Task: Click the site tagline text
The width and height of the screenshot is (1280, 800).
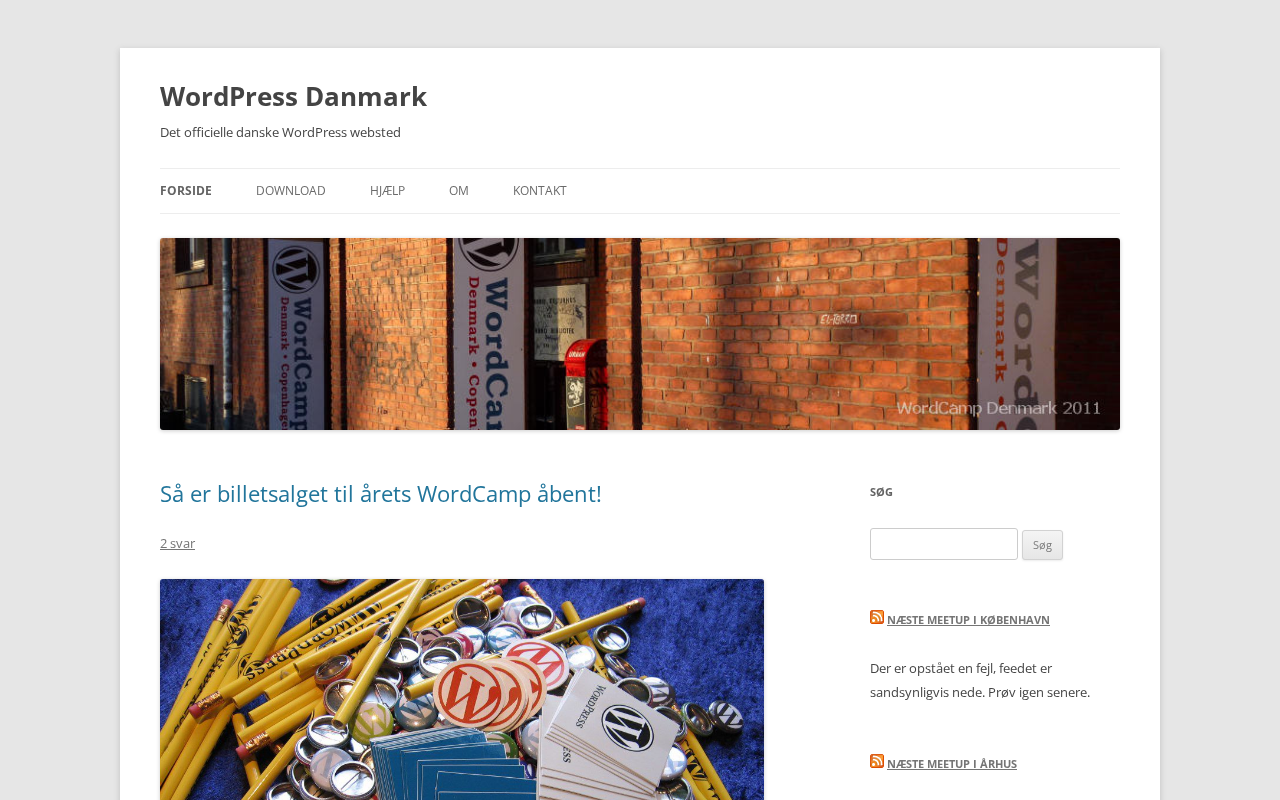Action: pyautogui.click(x=280, y=132)
